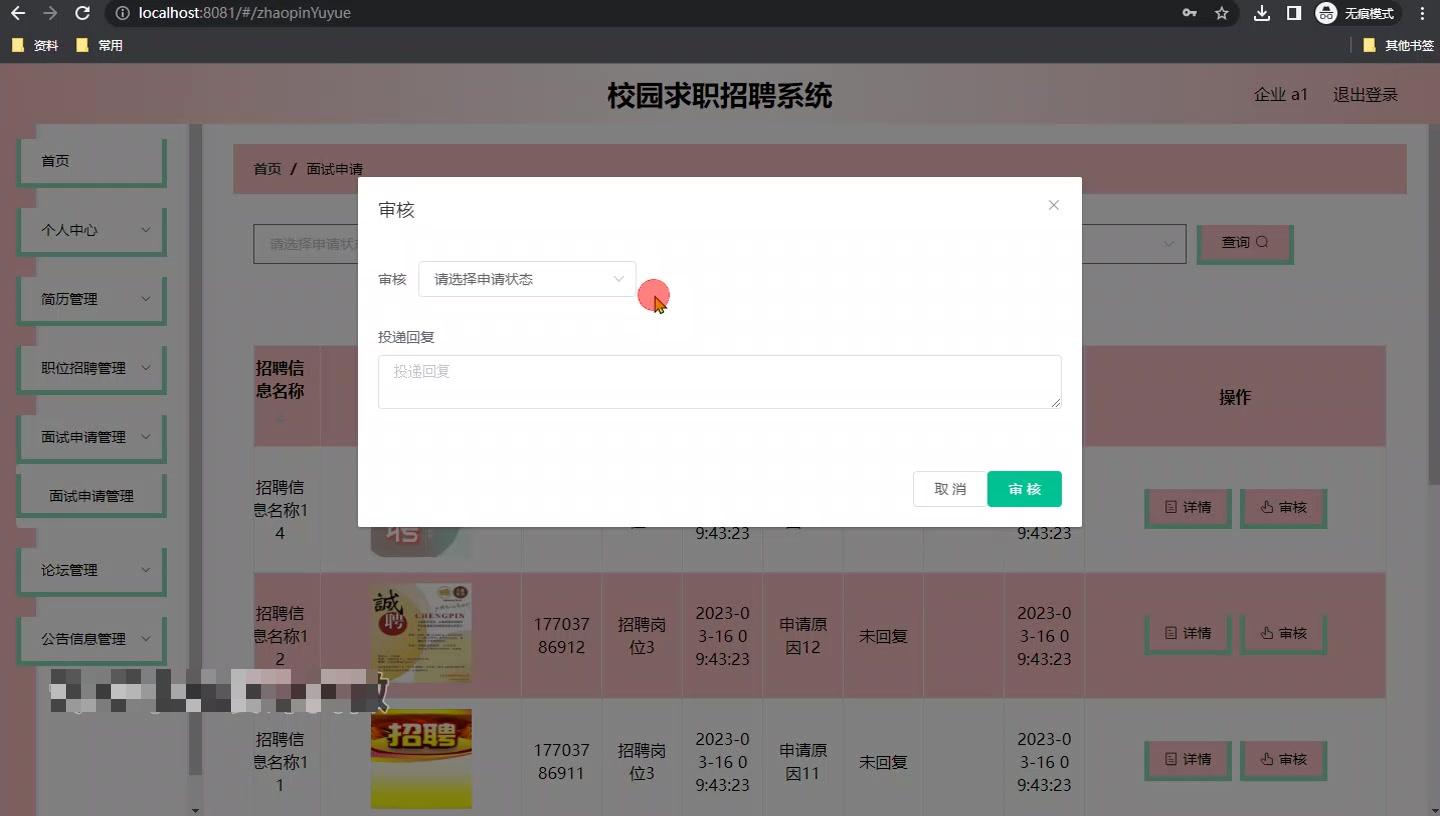Click the bookmark star in the address bar
This screenshot has width=1440, height=816.
click(x=1221, y=13)
